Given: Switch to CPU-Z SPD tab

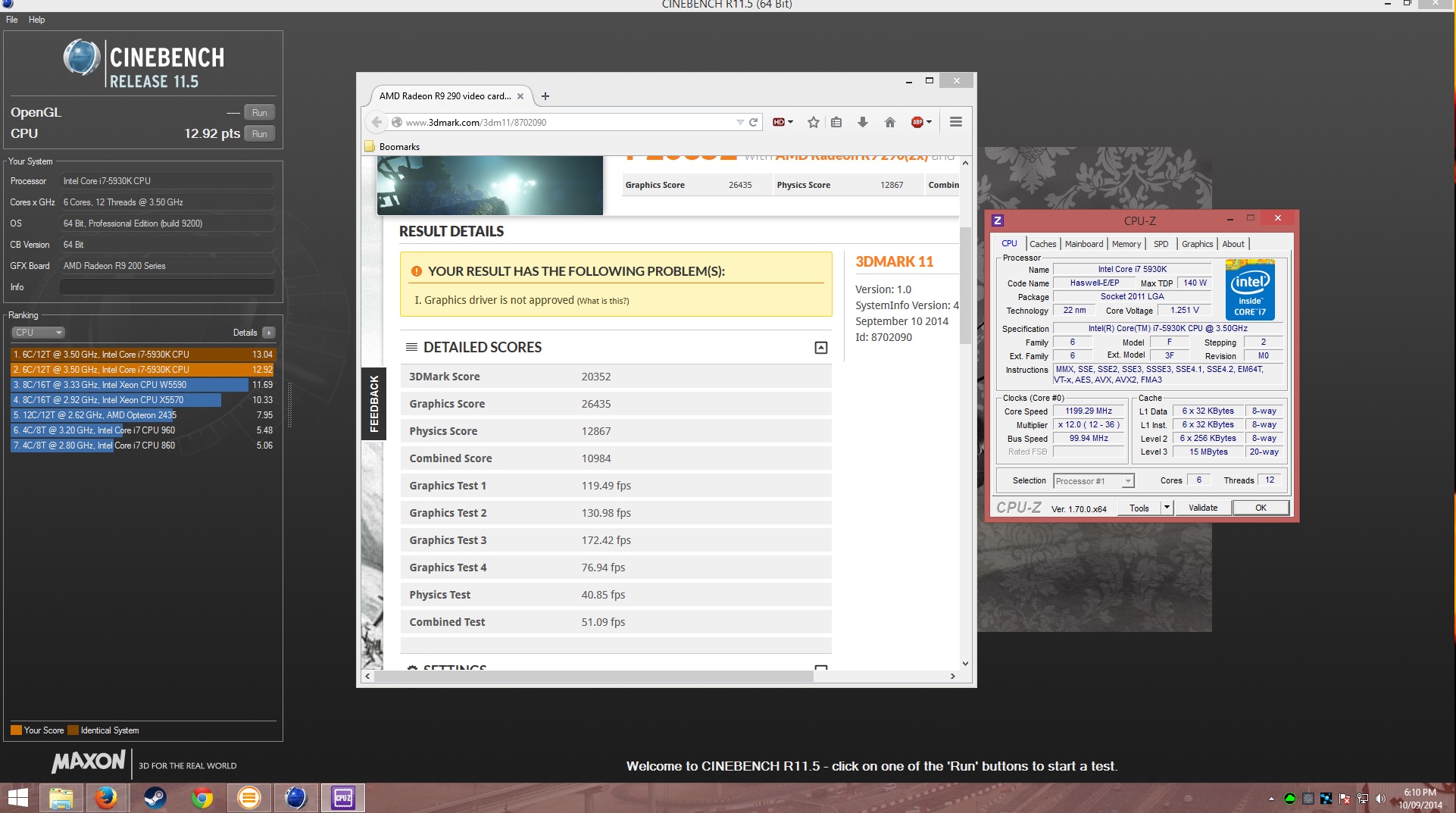Looking at the screenshot, I should (x=1161, y=244).
